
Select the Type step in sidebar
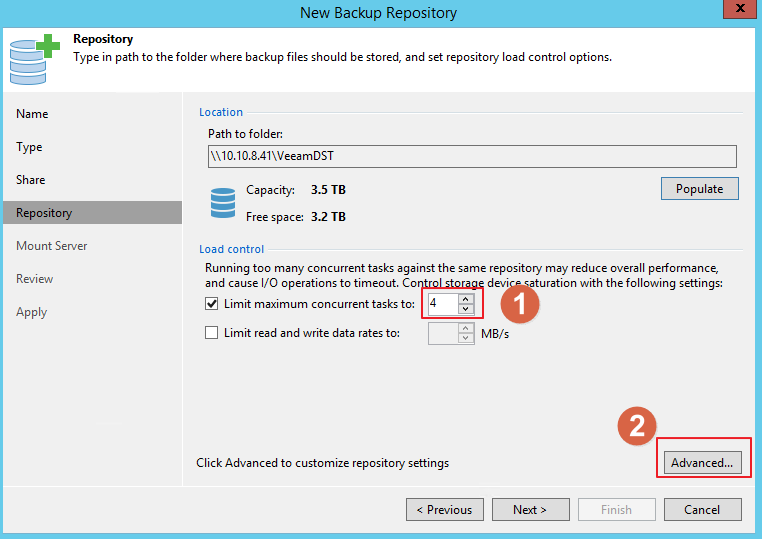29,147
